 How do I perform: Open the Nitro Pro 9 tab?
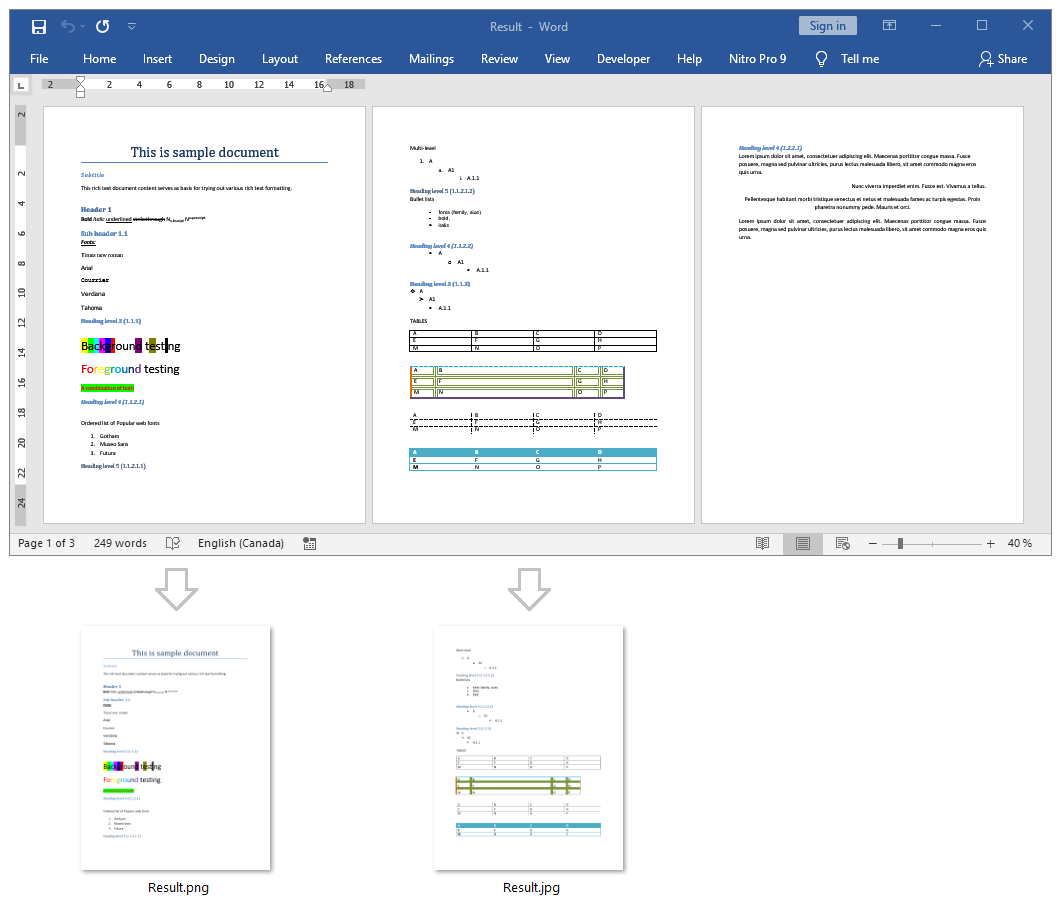[x=757, y=59]
